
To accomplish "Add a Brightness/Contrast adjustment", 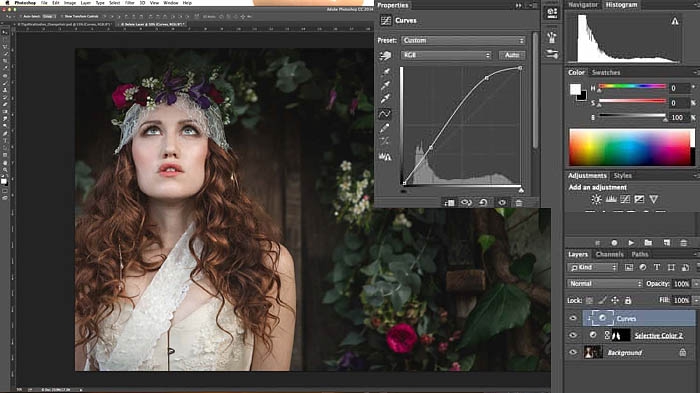I will click(596, 199).
